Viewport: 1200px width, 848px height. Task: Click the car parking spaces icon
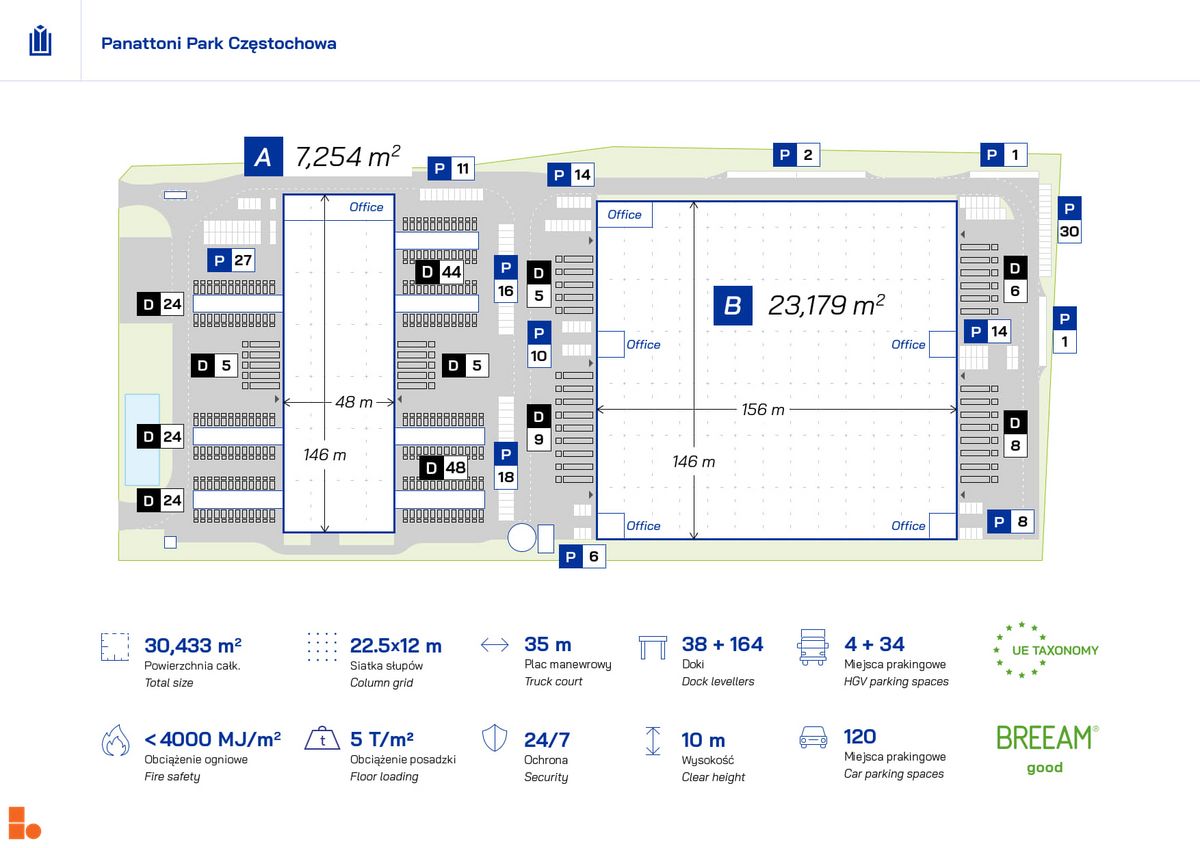pyautogui.click(x=813, y=739)
